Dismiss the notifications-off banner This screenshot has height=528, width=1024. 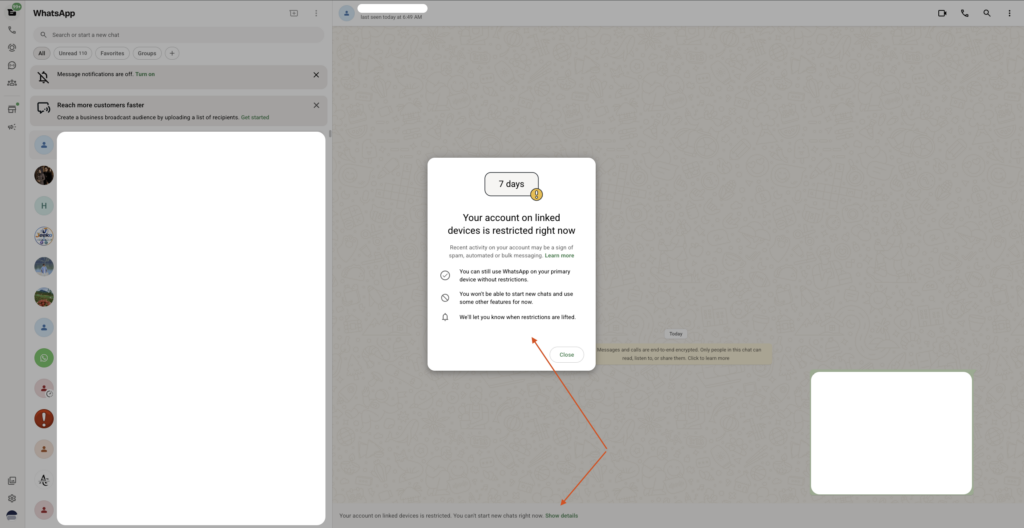(316, 75)
